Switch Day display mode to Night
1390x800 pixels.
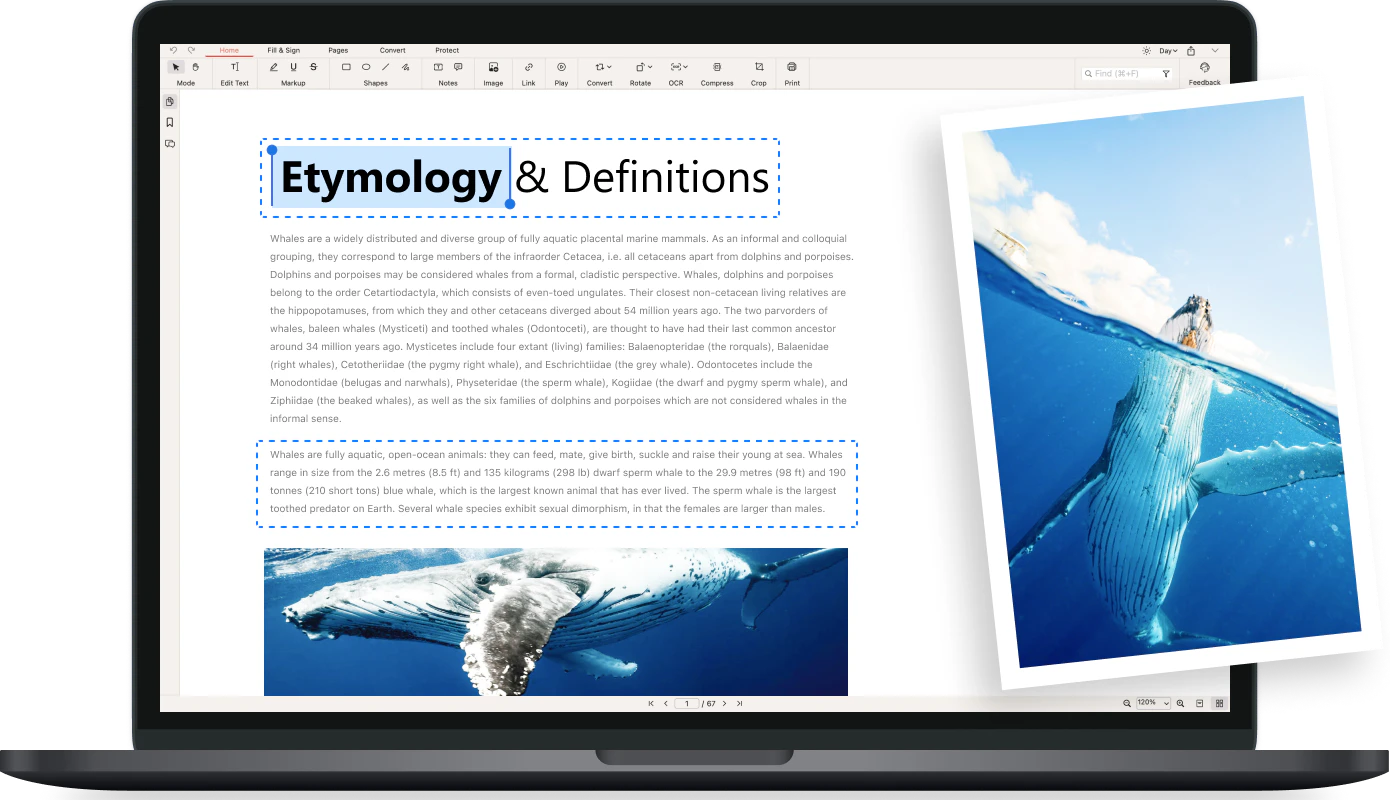[1165, 49]
